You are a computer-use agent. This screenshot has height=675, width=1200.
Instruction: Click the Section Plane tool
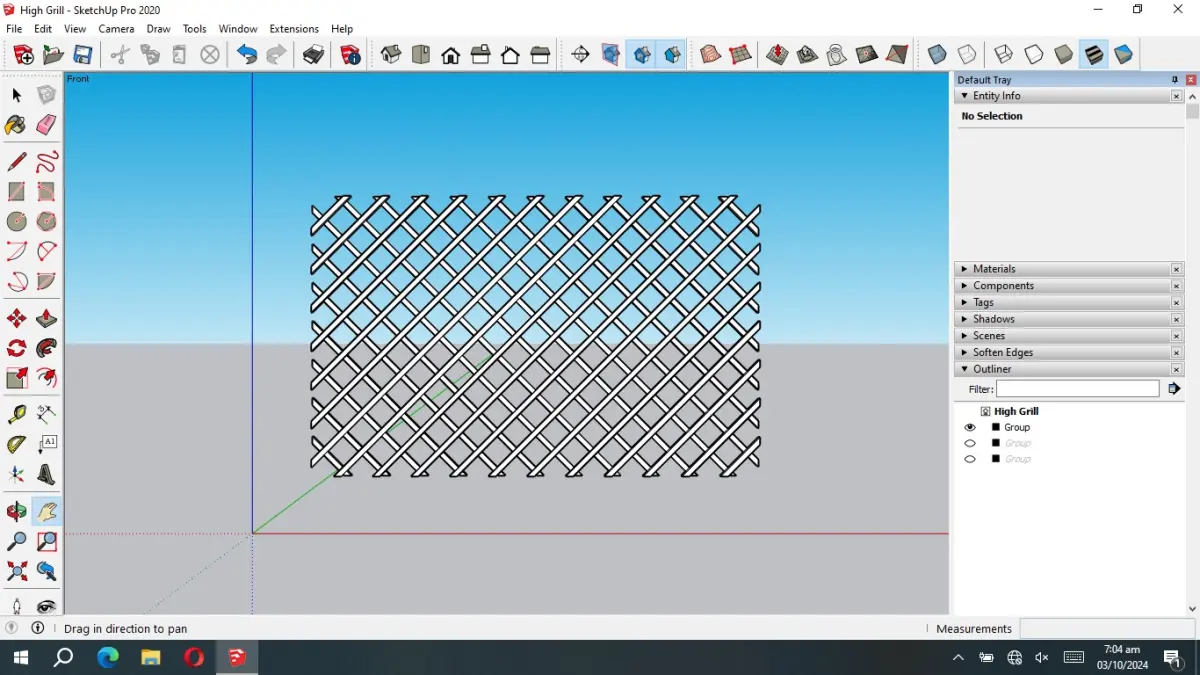point(581,55)
